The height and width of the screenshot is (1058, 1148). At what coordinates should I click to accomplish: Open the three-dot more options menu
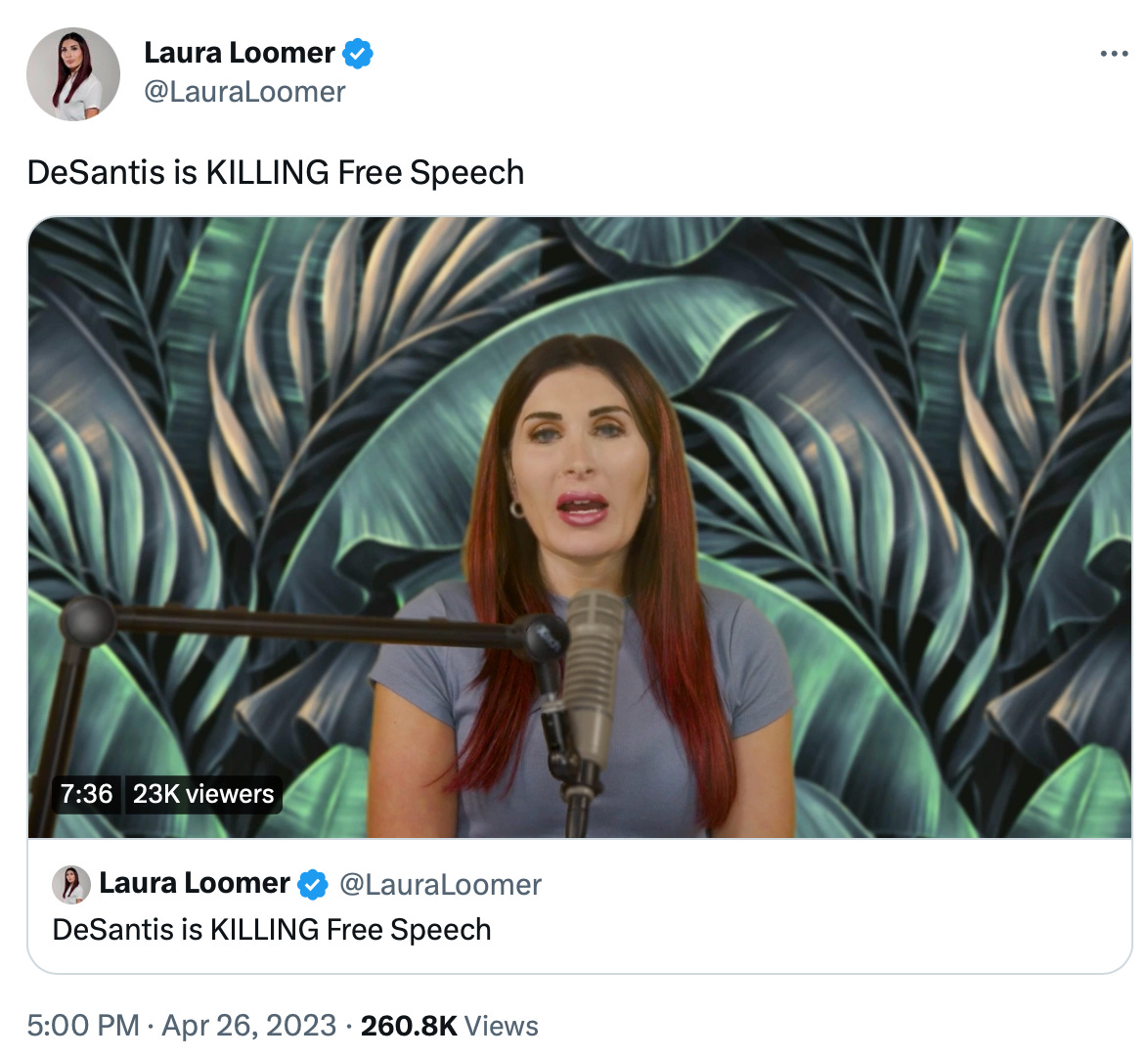pyautogui.click(x=1114, y=54)
